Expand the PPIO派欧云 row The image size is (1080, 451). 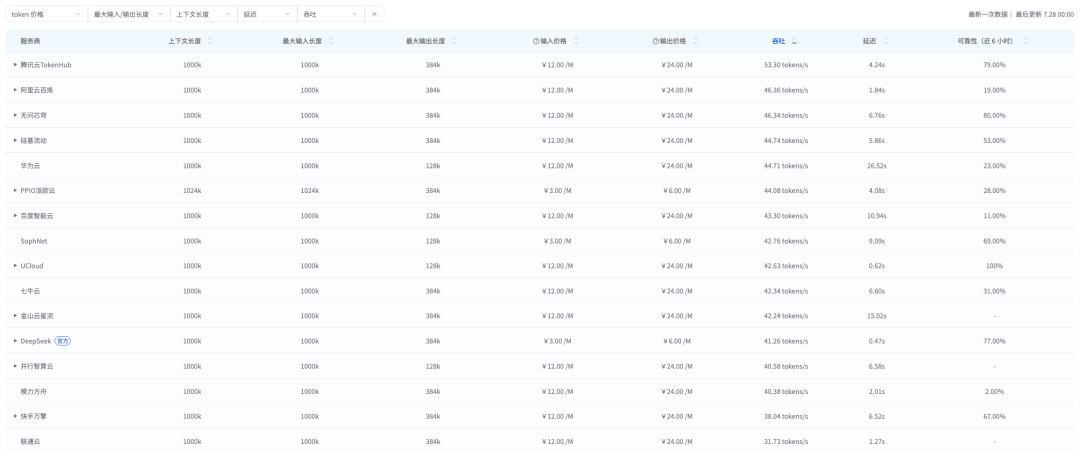pos(15,191)
